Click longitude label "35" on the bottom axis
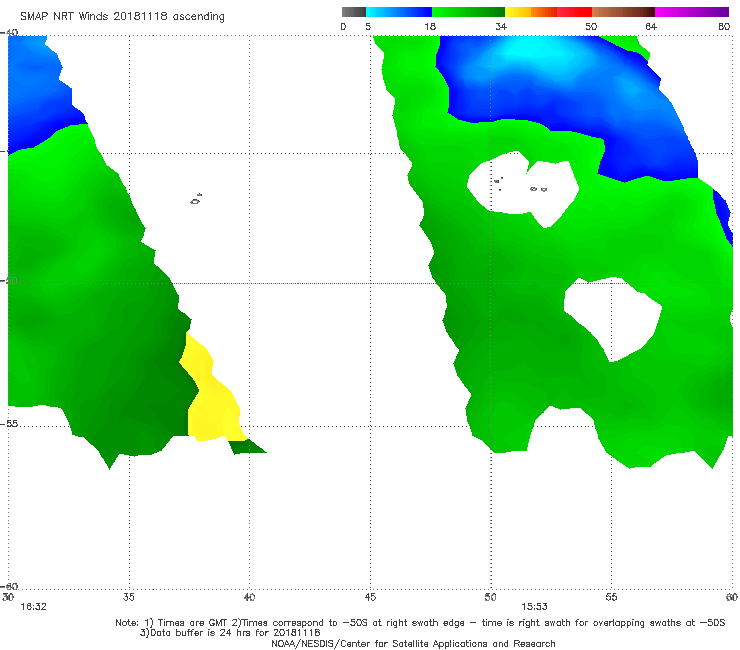Screen dimensions: 740x650 128,597
